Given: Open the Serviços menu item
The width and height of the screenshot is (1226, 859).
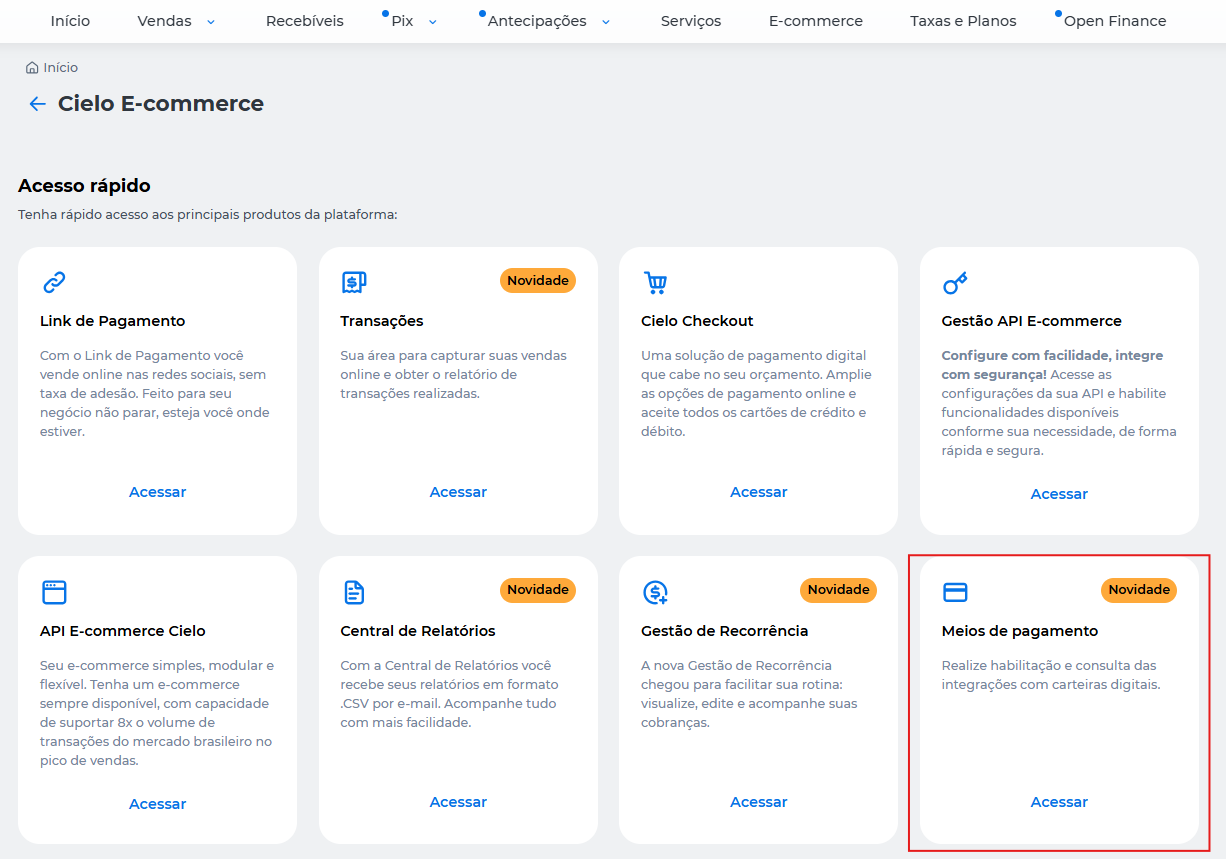Looking at the screenshot, I should pos(691,21).
